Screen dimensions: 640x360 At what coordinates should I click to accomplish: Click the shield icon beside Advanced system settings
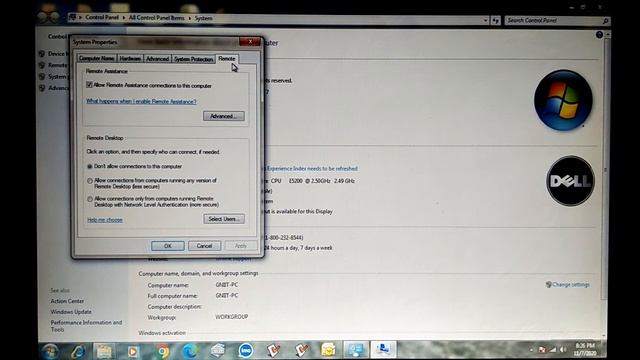(42, 88)
